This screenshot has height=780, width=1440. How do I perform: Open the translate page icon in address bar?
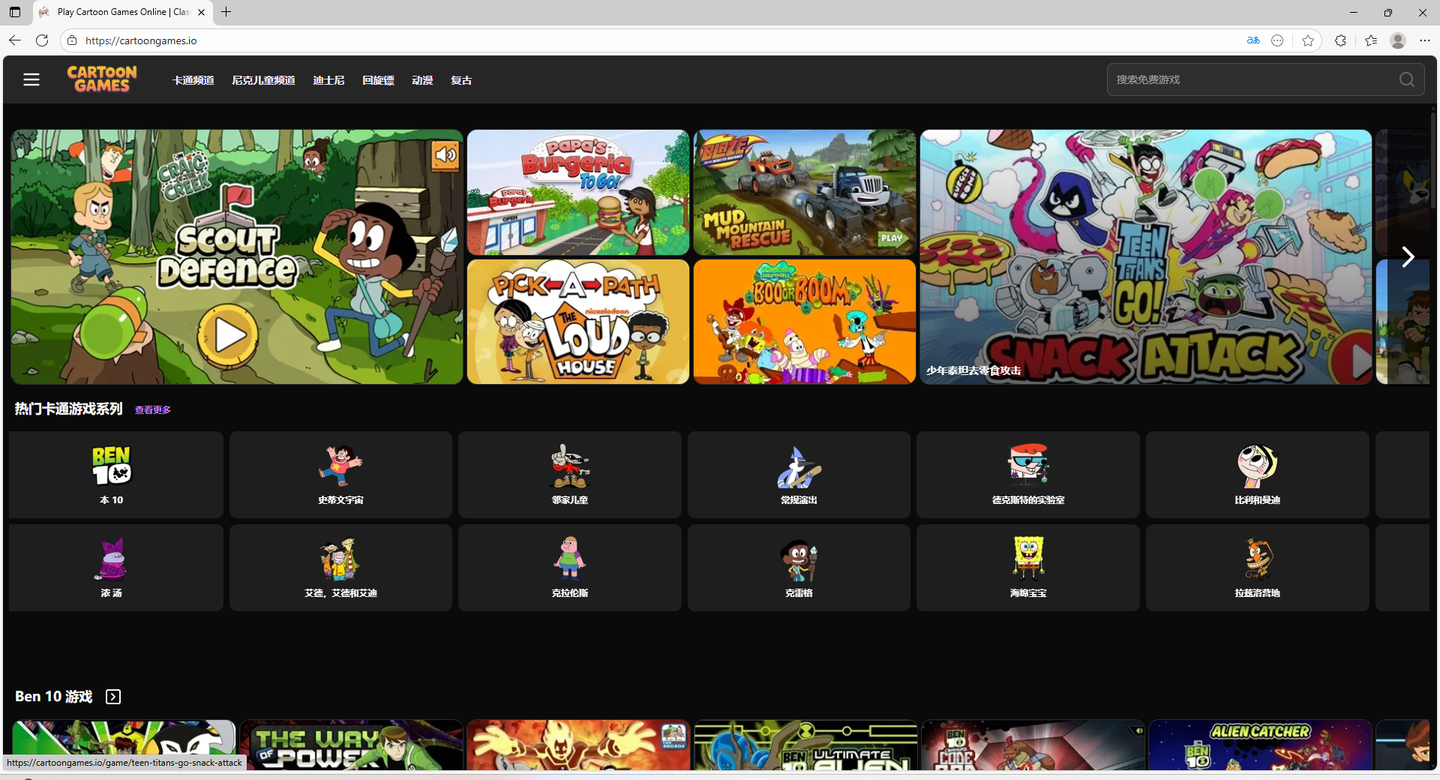tap(1253, 41)
